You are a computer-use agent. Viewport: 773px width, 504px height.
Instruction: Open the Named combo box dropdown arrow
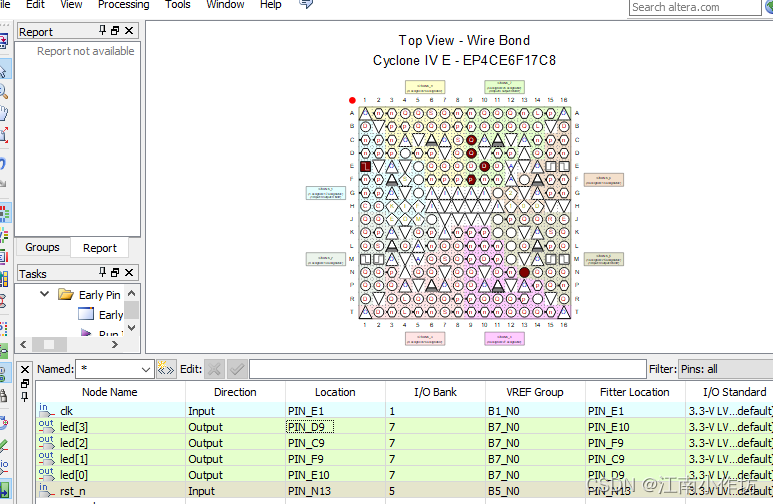(145, 369)
